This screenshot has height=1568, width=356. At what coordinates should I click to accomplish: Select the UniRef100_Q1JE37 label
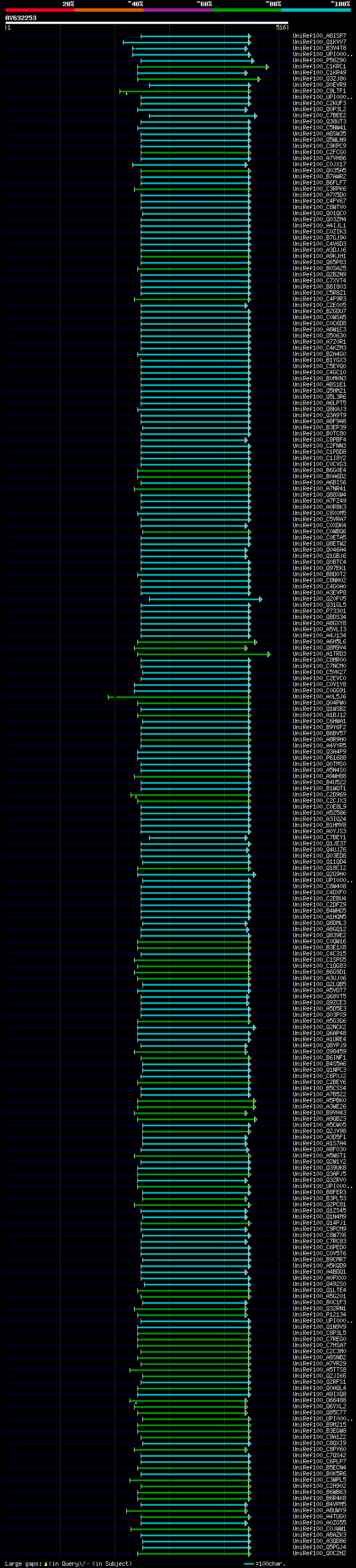(x=319, y=843)
